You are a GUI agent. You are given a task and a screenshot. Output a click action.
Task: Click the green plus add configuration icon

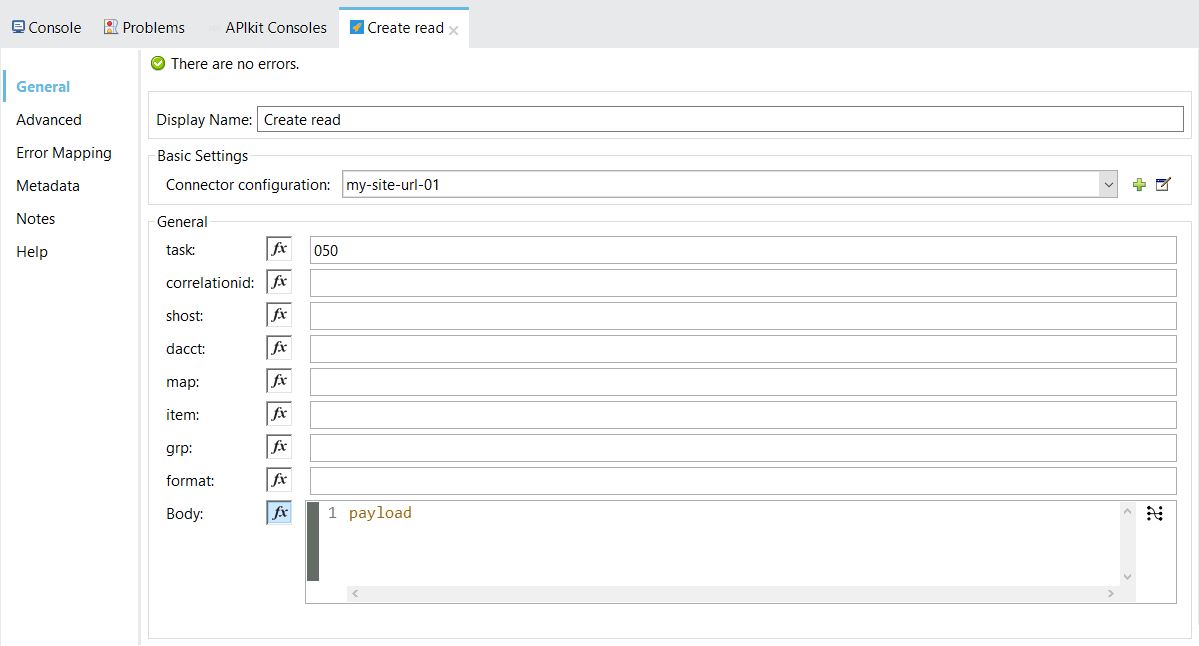(1138, 185)
